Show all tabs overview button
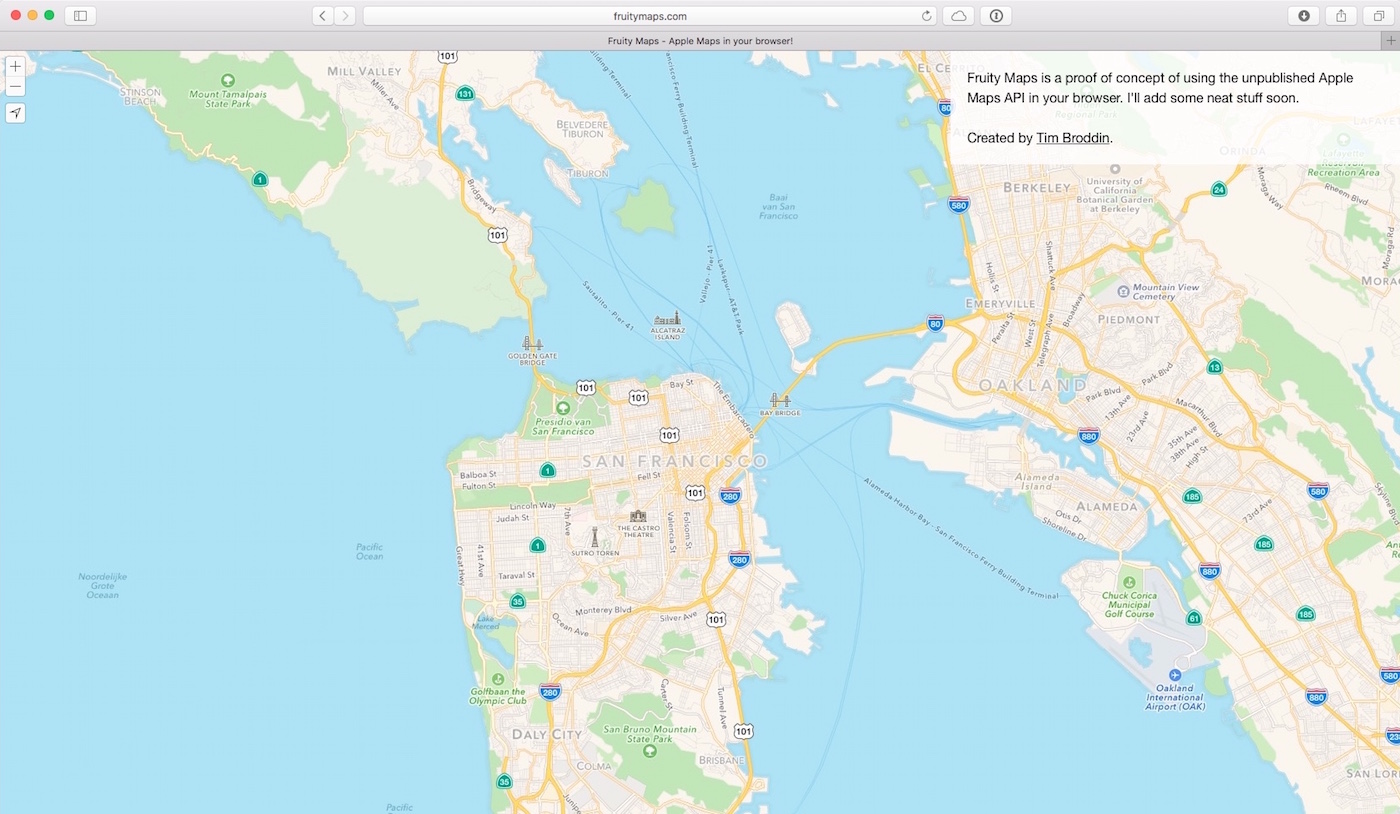 1378,15
